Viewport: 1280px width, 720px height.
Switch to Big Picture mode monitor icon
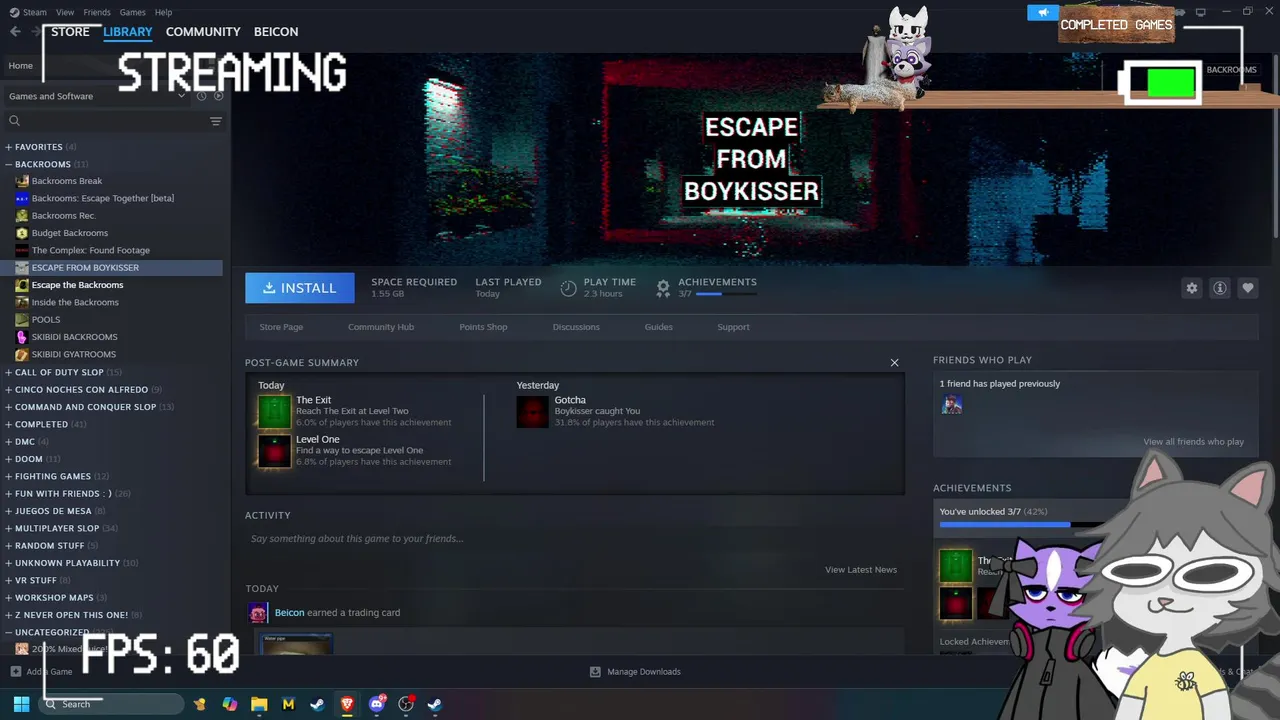pyautogui.click(x=1201, y=12)
